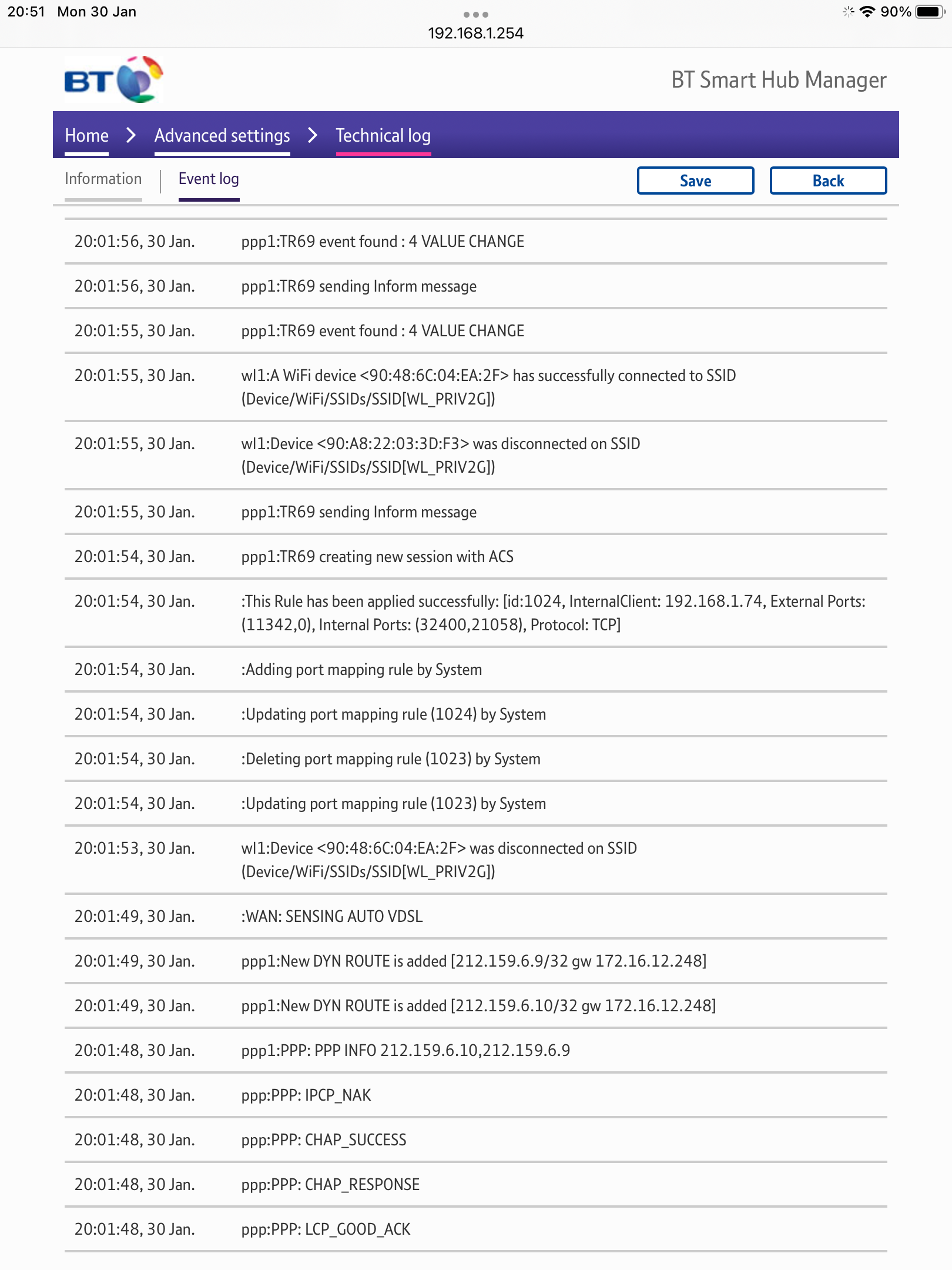Click the chevron before Technical log

click(x=313, y=135)
